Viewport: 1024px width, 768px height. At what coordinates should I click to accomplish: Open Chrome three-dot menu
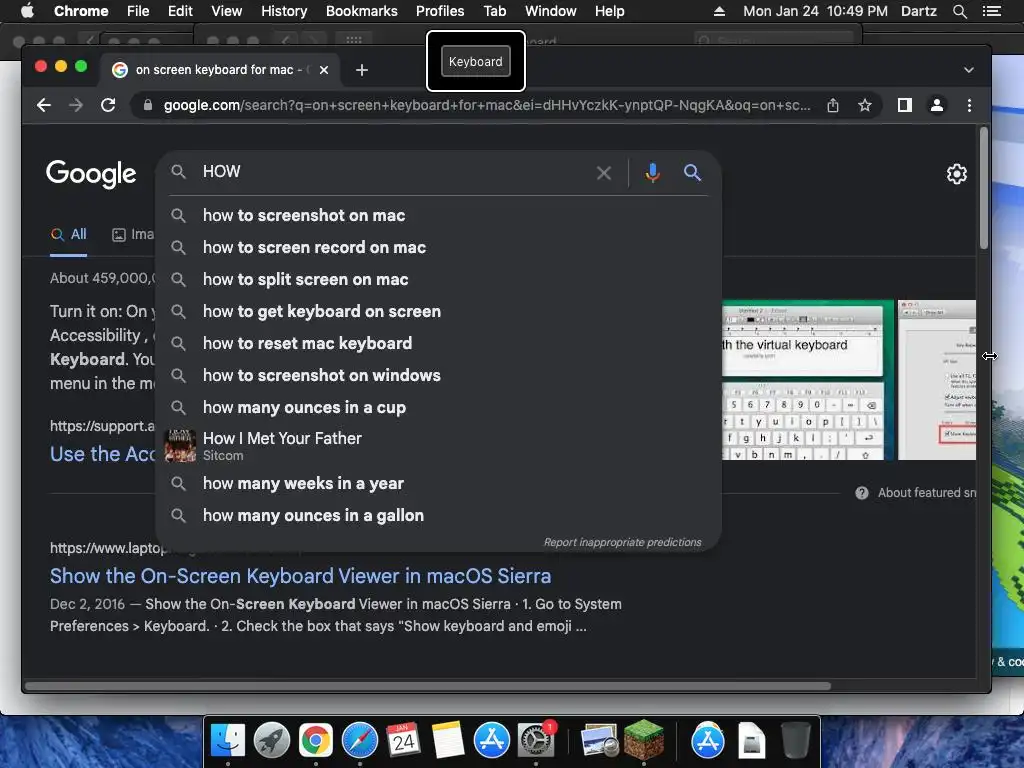pyautogui.click(x=969, y=105)
